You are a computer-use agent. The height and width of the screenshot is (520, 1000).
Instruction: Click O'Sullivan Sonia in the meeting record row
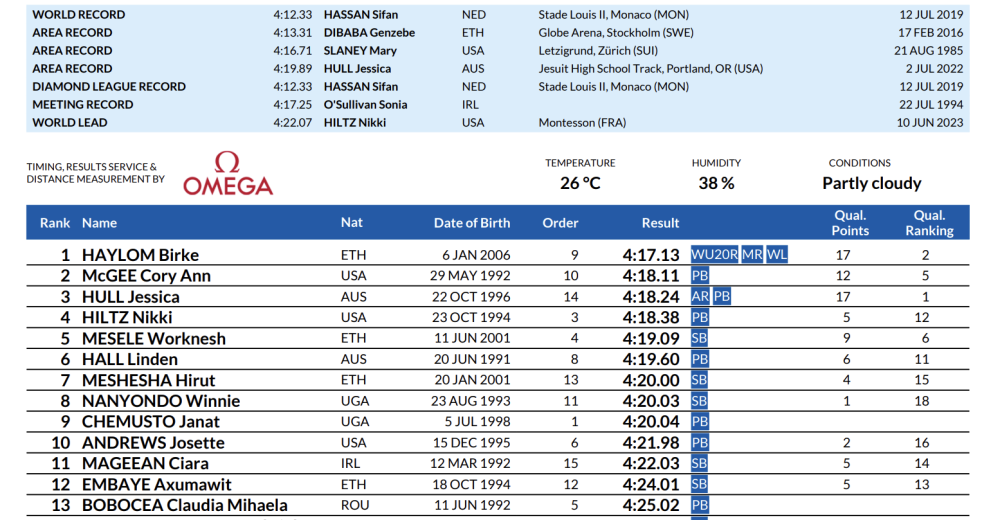coord(365,105)
